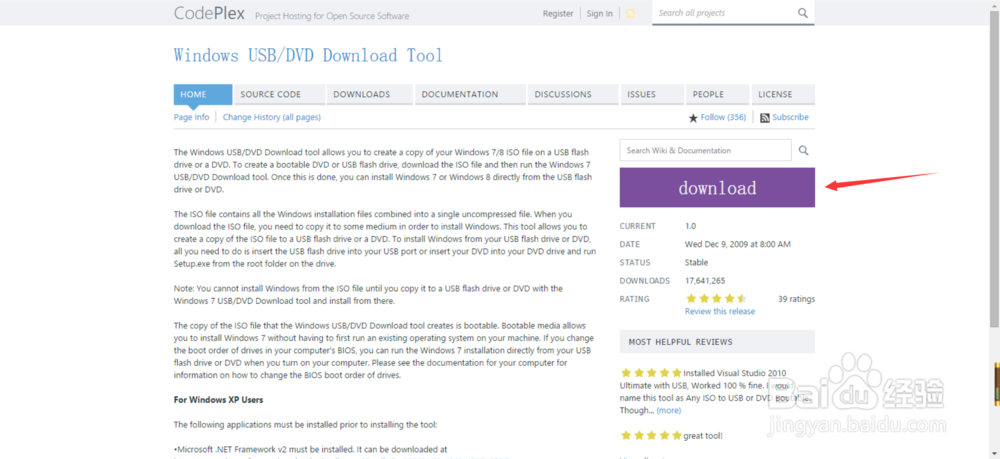Viewport: 1000px width, 459px height.
Task: Click five stars of Visual Studio 2010 review
Action: tap(651, 373)
